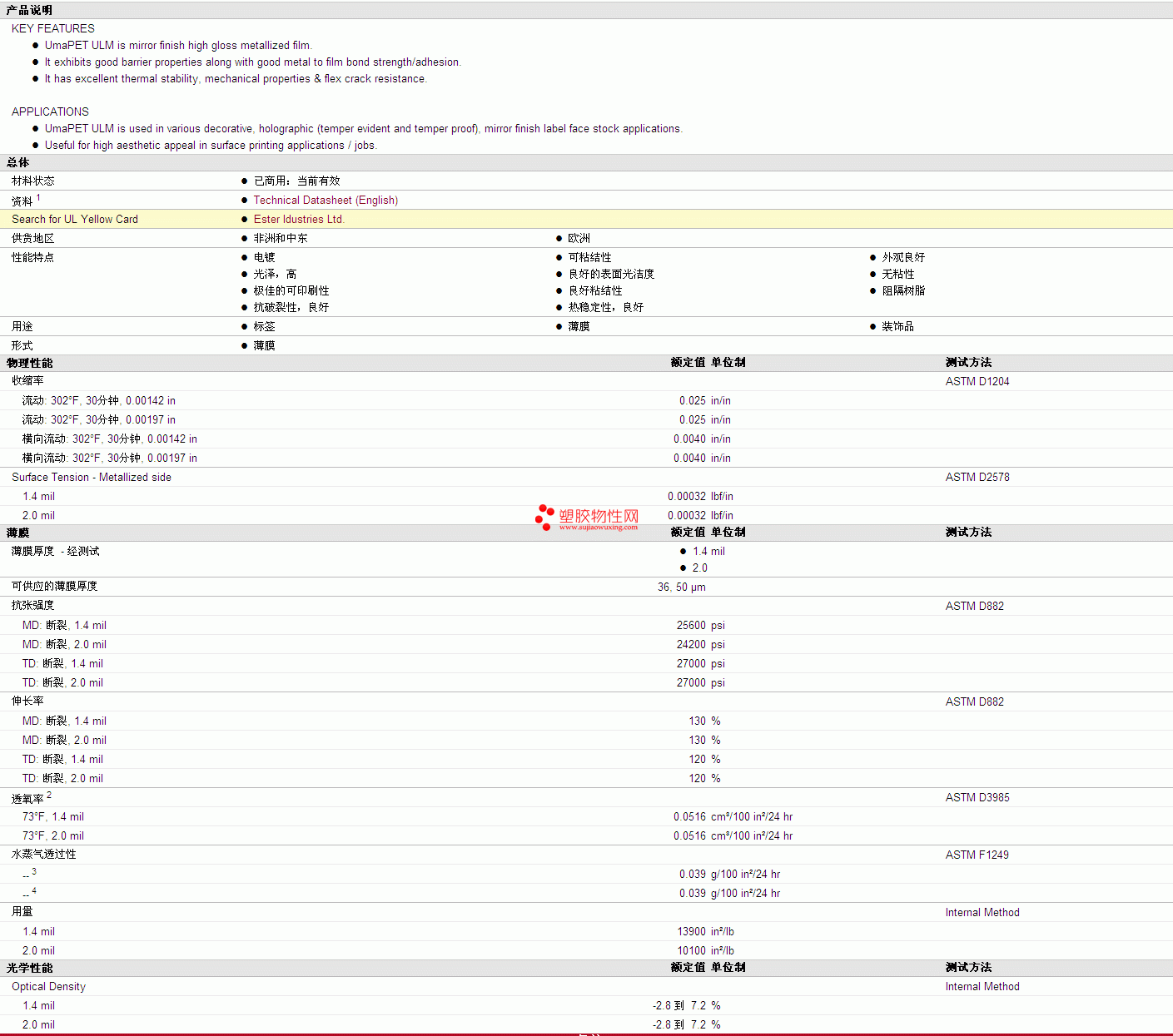Viewport: 1173px width, 1036px height.
Task: Select the 材料状态 row label
Action: point(33,181)
